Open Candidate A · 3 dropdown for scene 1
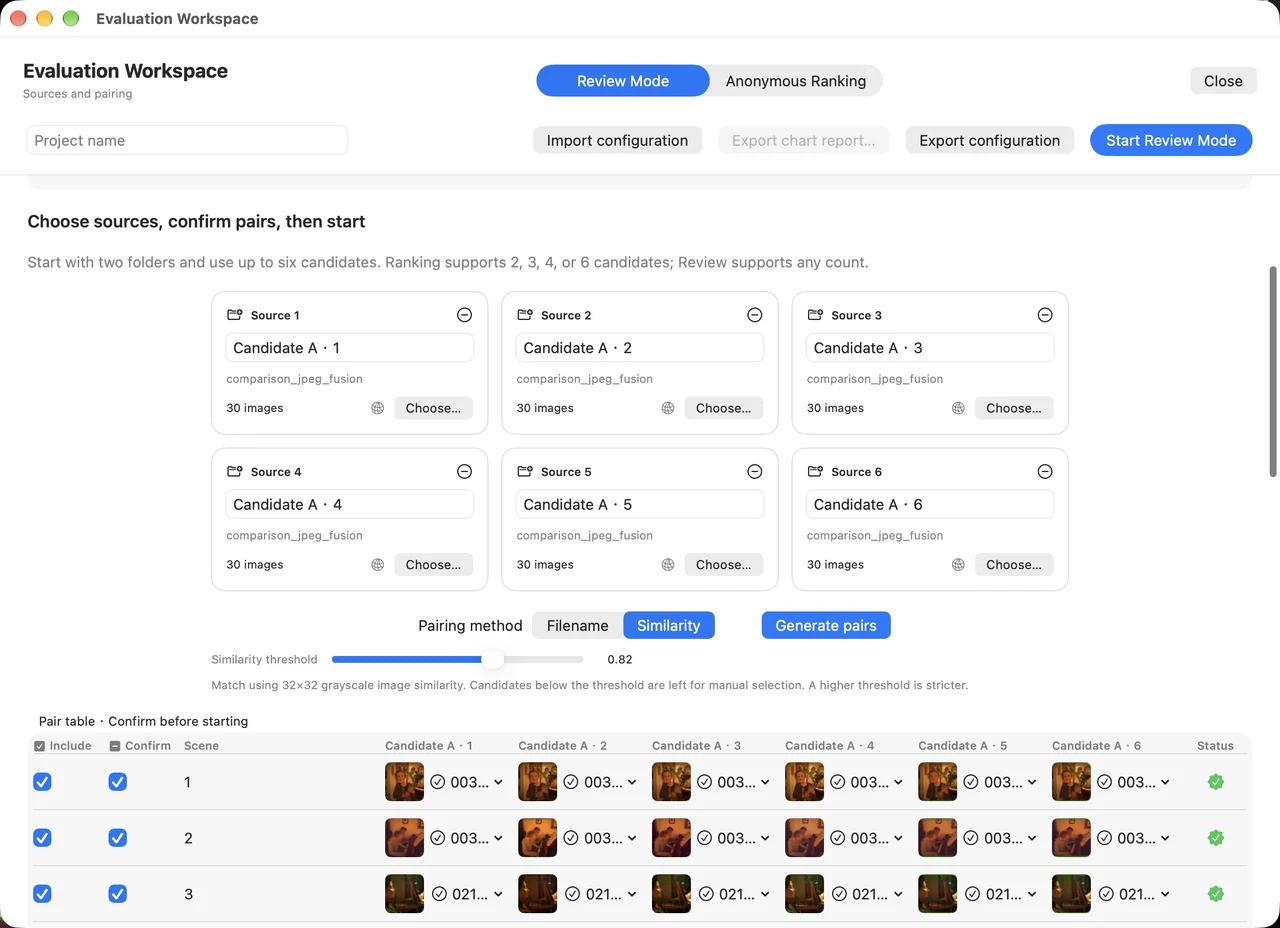Screen dimensions: 1280x928 734,782
